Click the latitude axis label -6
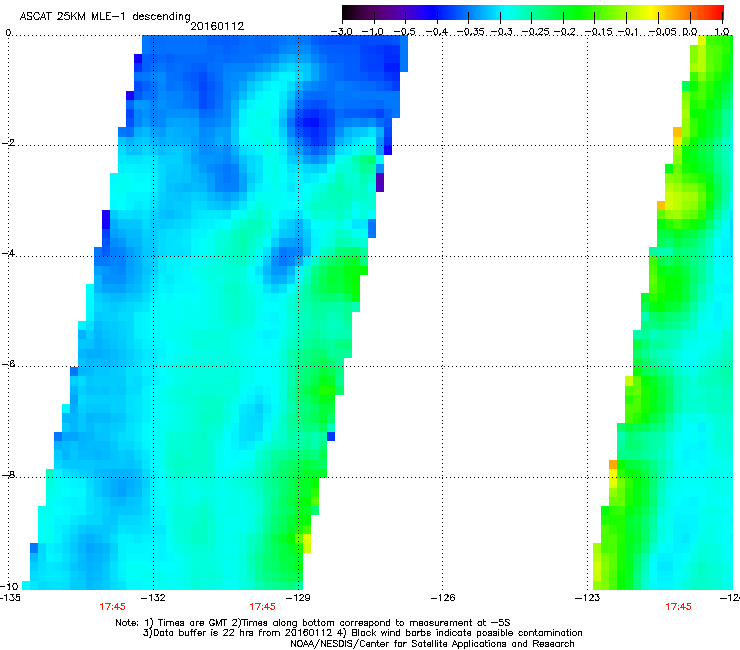 click(9, 363)
